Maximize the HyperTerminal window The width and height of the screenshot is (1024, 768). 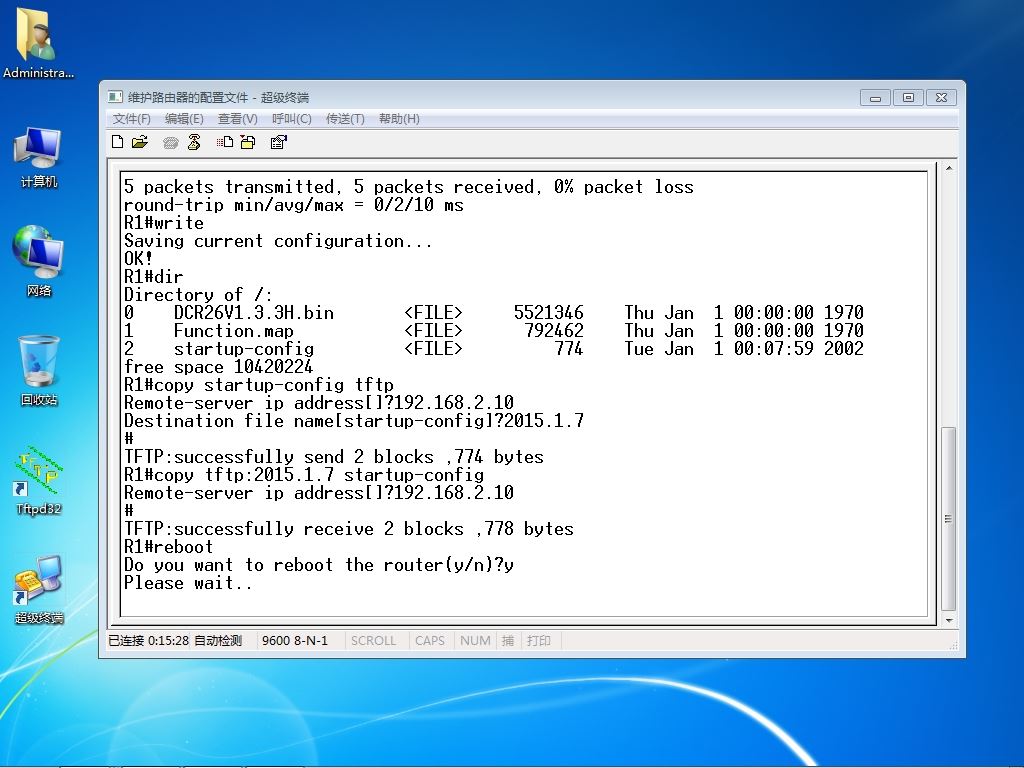[908, 98]
